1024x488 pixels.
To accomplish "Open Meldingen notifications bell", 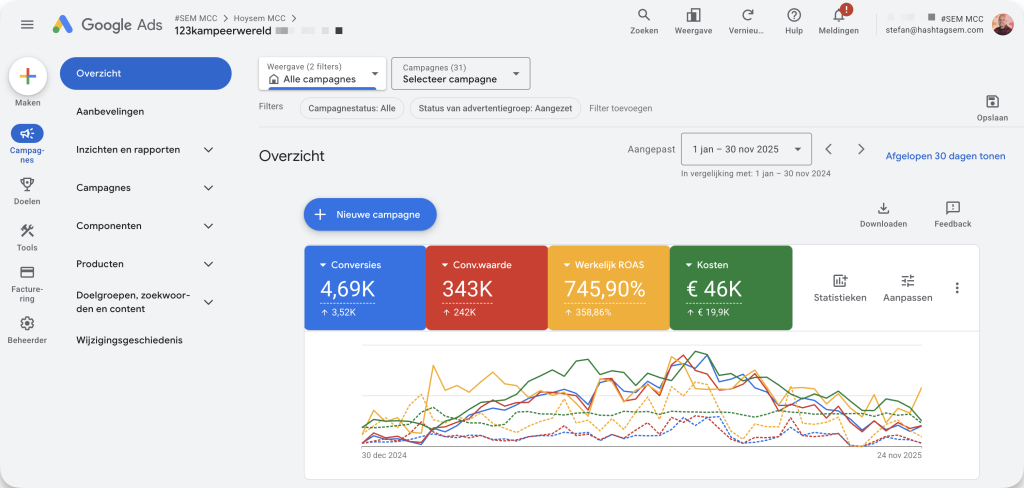I will pyautogui.click(x=838, y=15).
